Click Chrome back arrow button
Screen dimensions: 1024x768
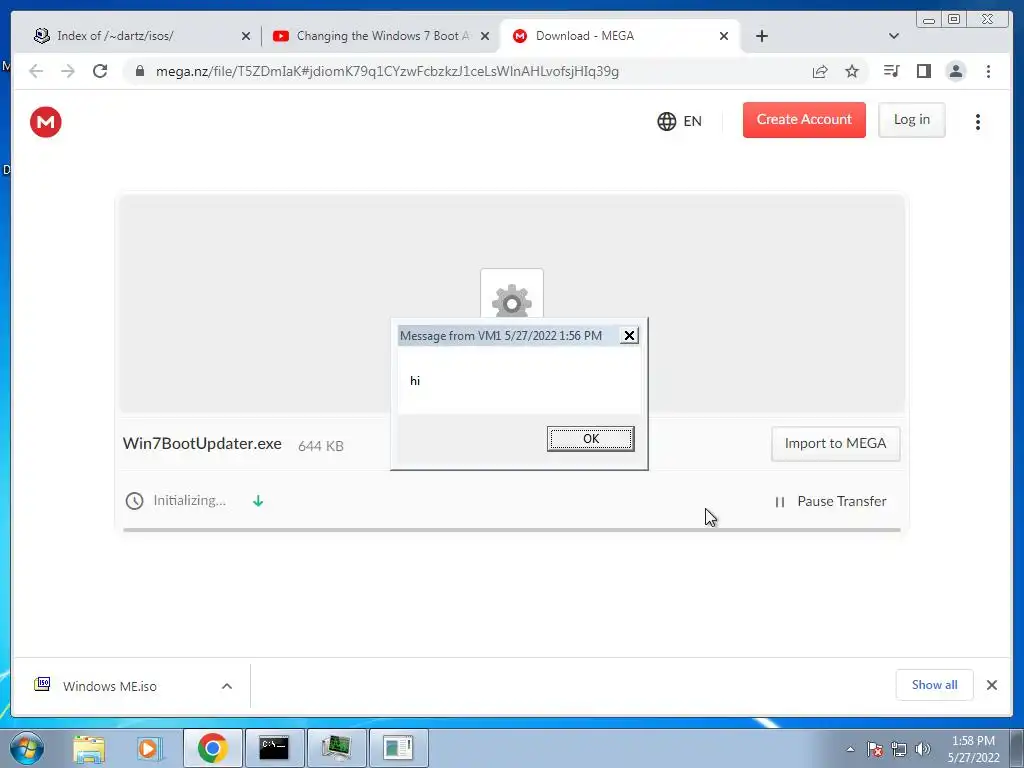tap(36, 71)
